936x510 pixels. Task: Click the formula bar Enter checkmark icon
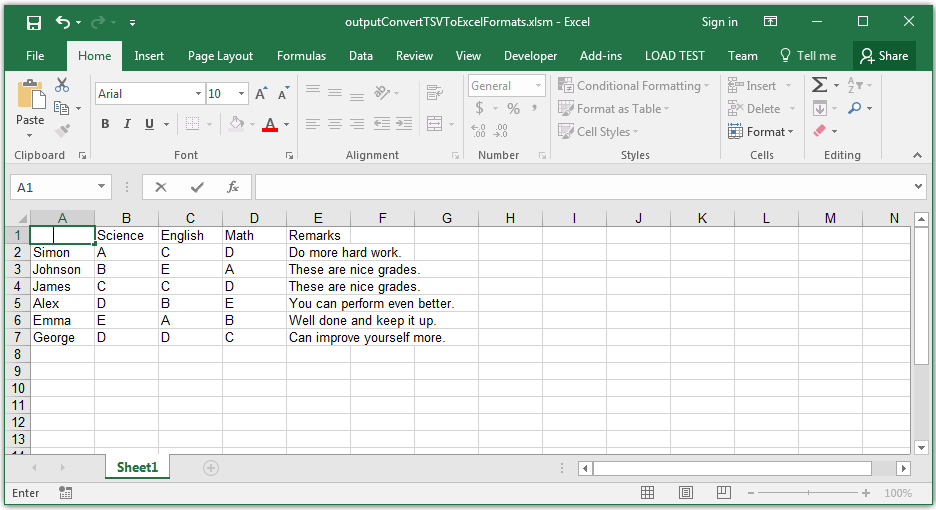pos(197,188)
